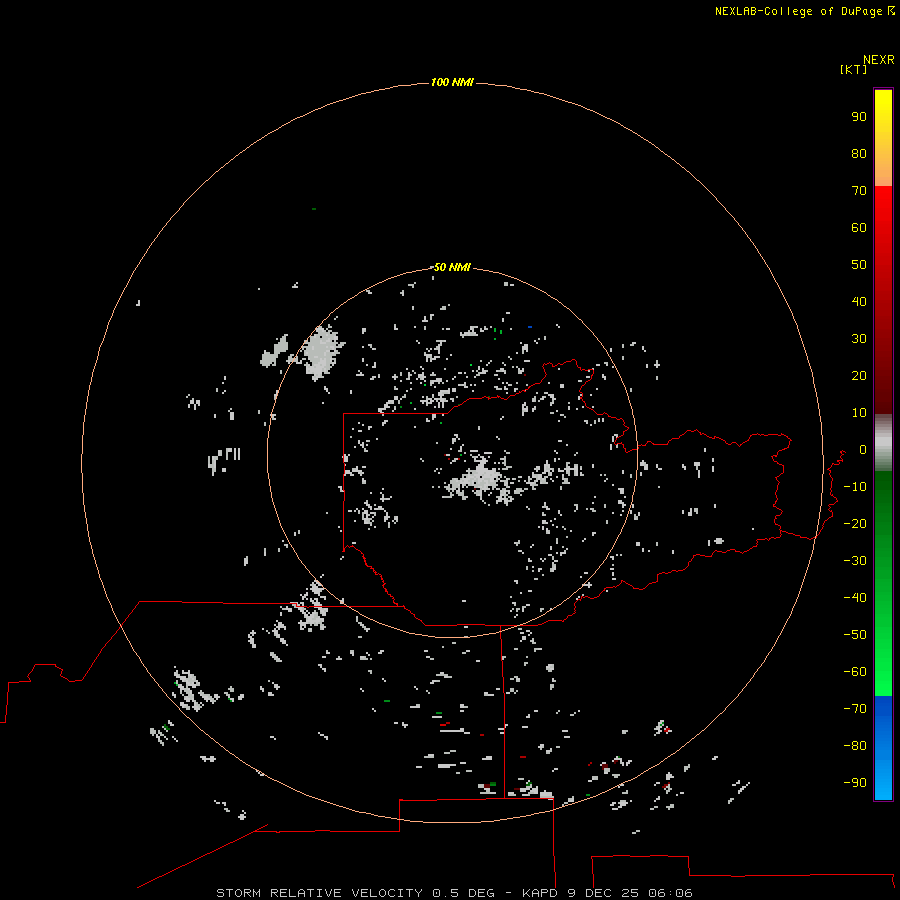Click the 80 knot scale label
The height and width of the screenshot is (900, 900).
click(859, 153)
